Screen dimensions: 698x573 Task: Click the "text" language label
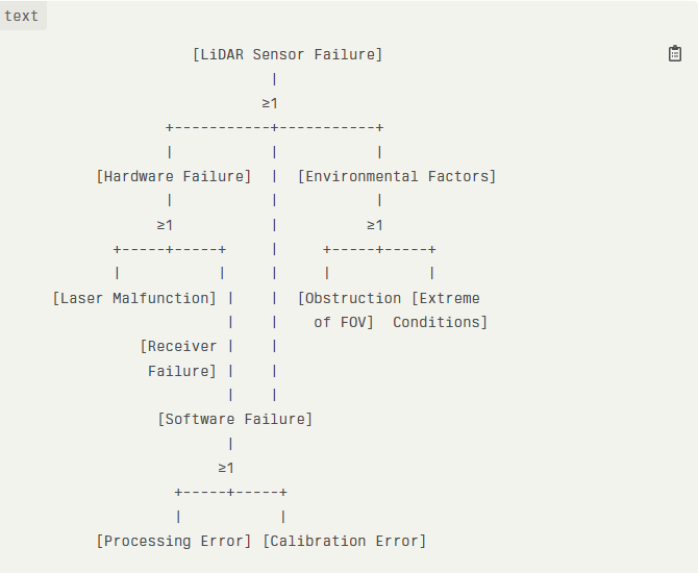coord(21,16)
